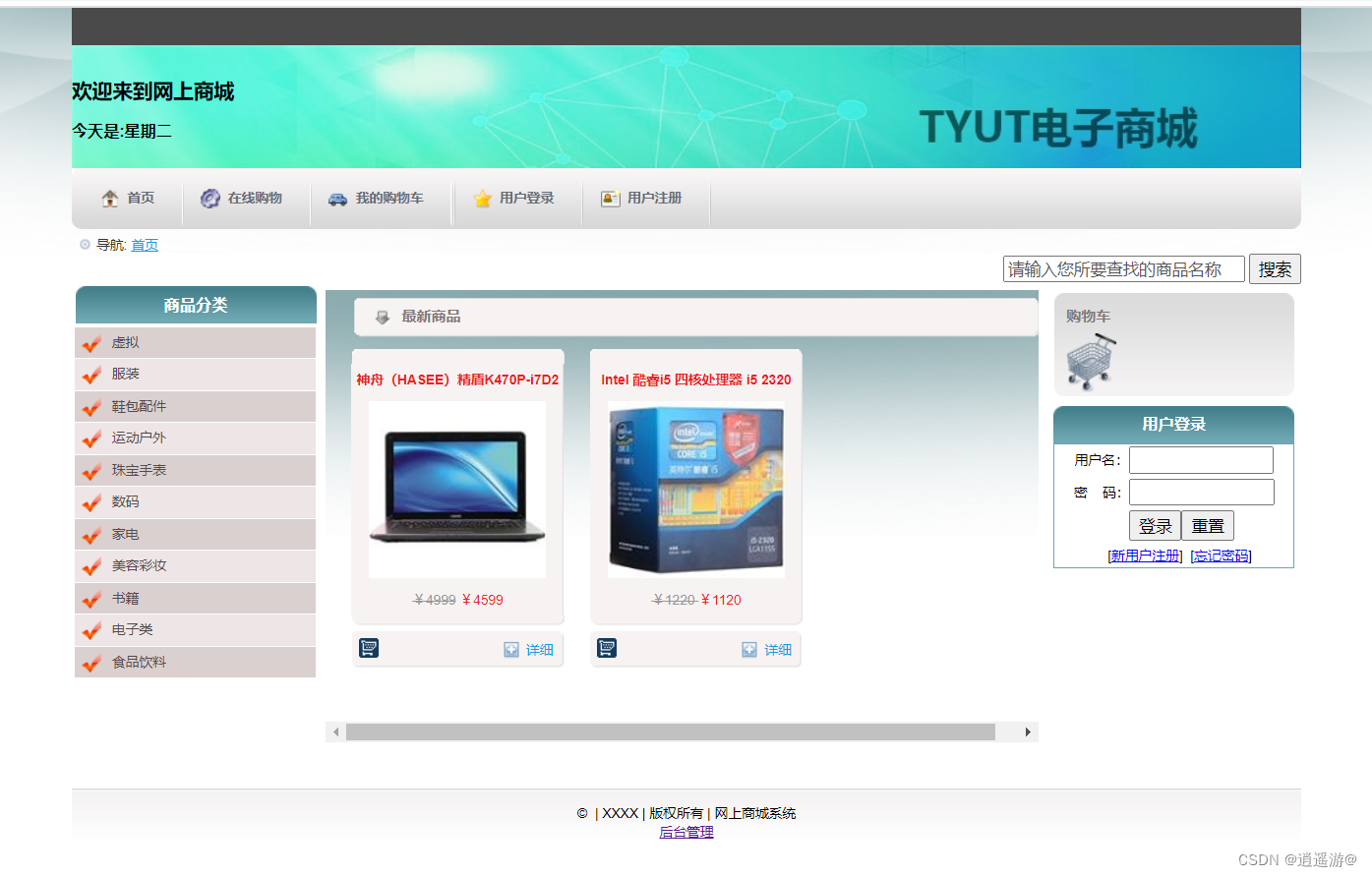The height and width of the screenshot is (877, 1372).
Task: Open the 新用户注册 link
Action: tap(1145, 555)
